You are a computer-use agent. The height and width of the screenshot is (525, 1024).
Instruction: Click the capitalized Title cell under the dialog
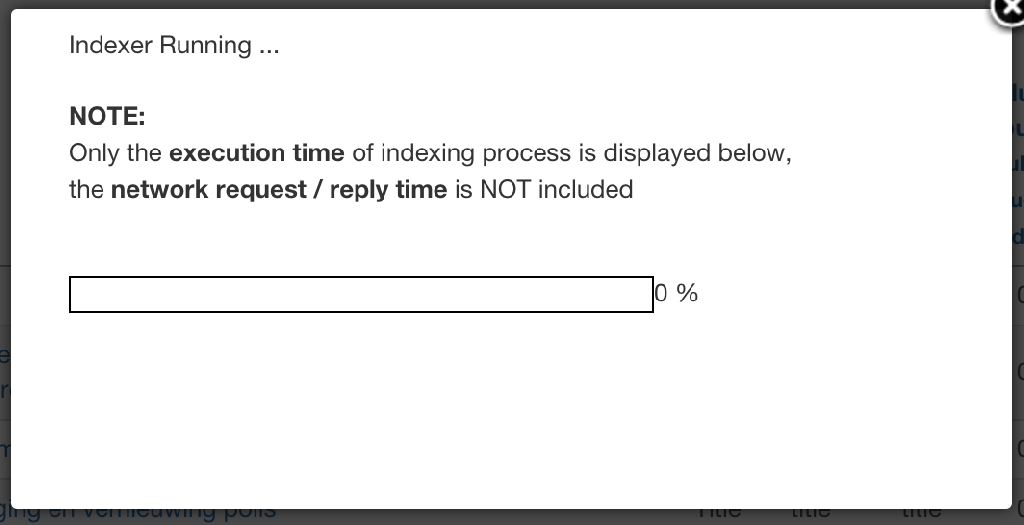719,513
